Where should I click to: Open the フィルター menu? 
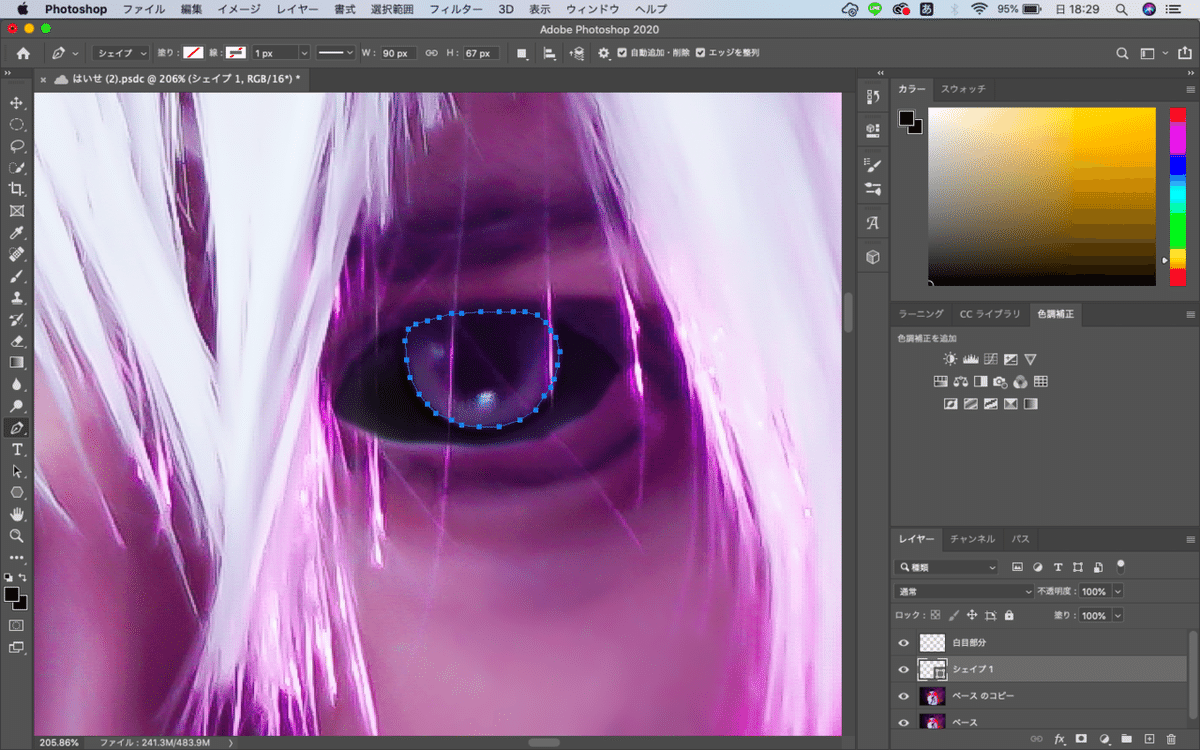455,9
